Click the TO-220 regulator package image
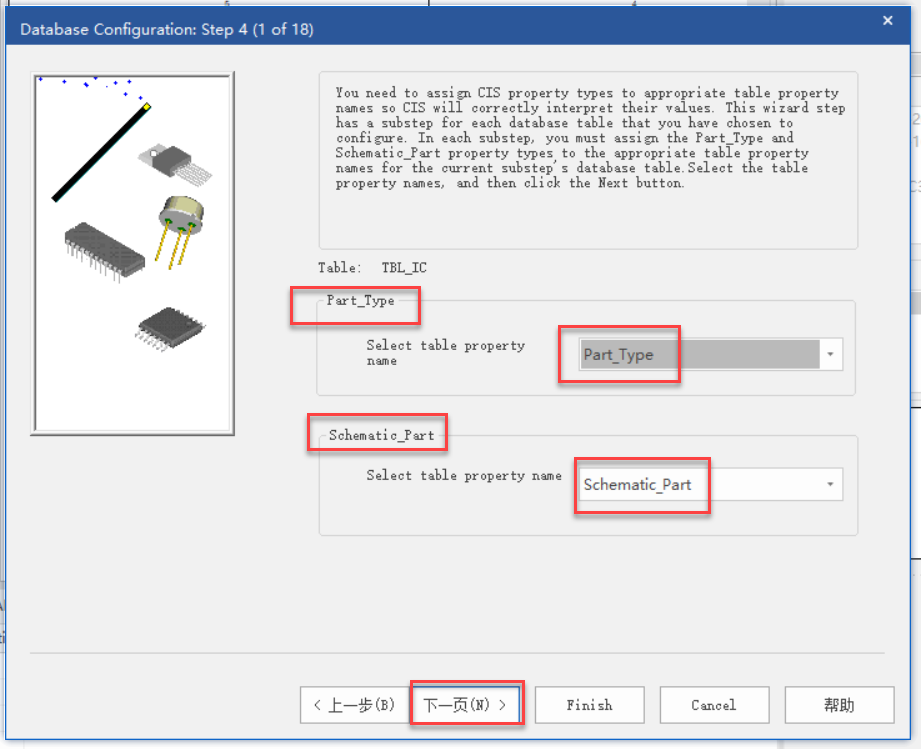The width and height of the screenshot is (921, 749). (x=173, y=162)
